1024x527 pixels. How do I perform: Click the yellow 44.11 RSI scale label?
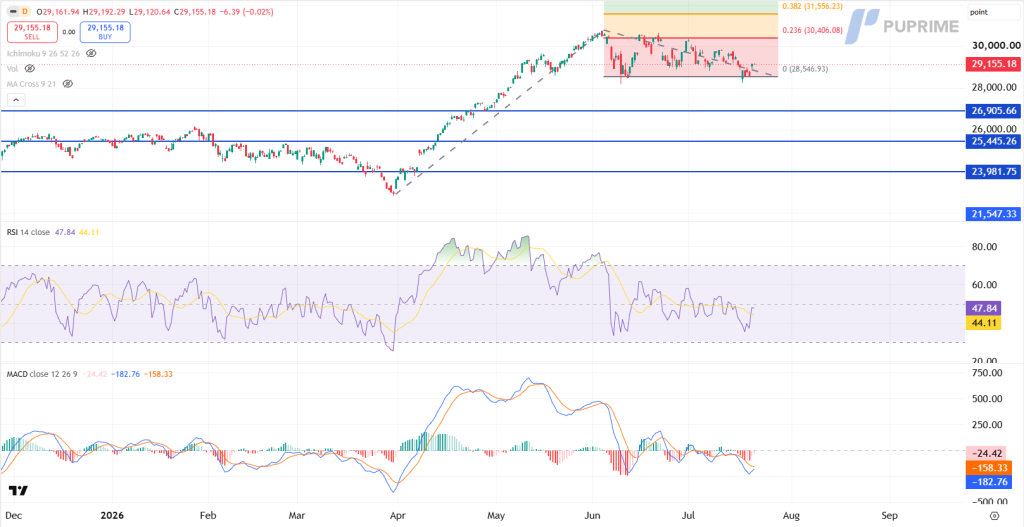click(983, 323)
